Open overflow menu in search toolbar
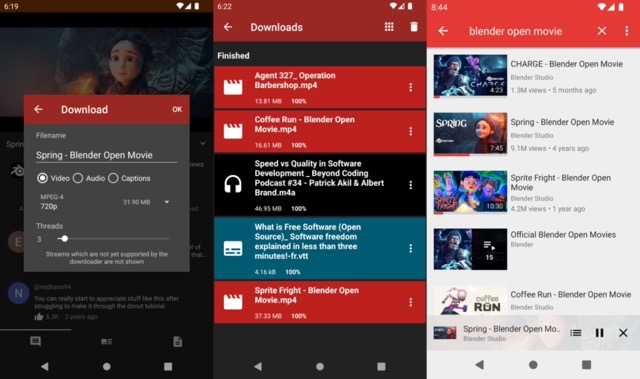640x379 pixels. coord(627,31)
